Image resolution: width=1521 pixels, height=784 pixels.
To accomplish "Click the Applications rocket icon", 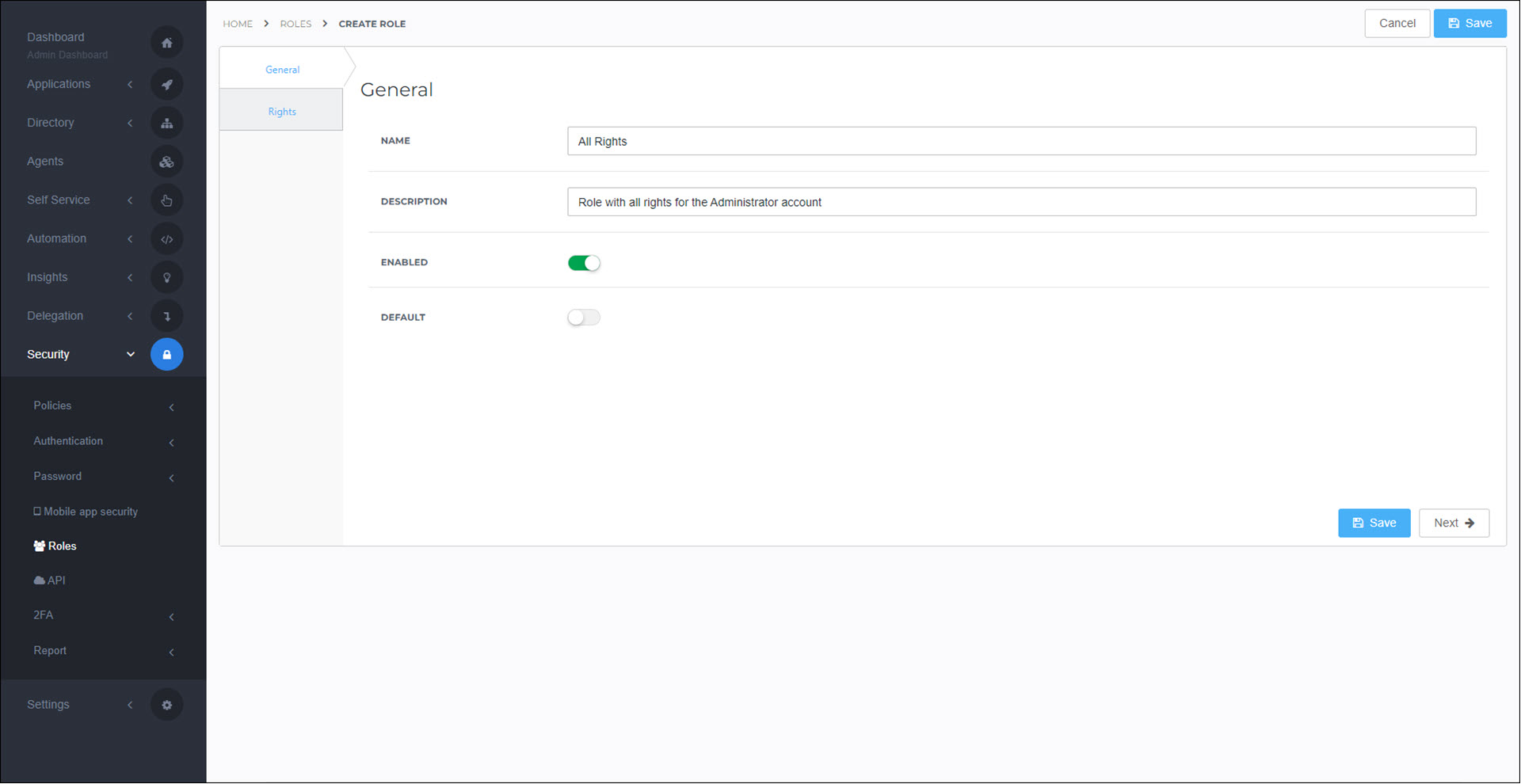I will (x=166, y=84).
